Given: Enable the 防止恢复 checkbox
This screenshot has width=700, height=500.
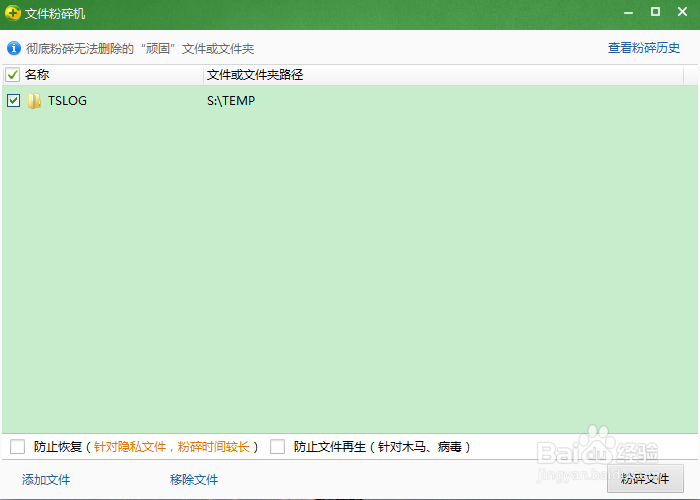Looking at the screenshot, I should pyautogui.click(x=17, y=446).
